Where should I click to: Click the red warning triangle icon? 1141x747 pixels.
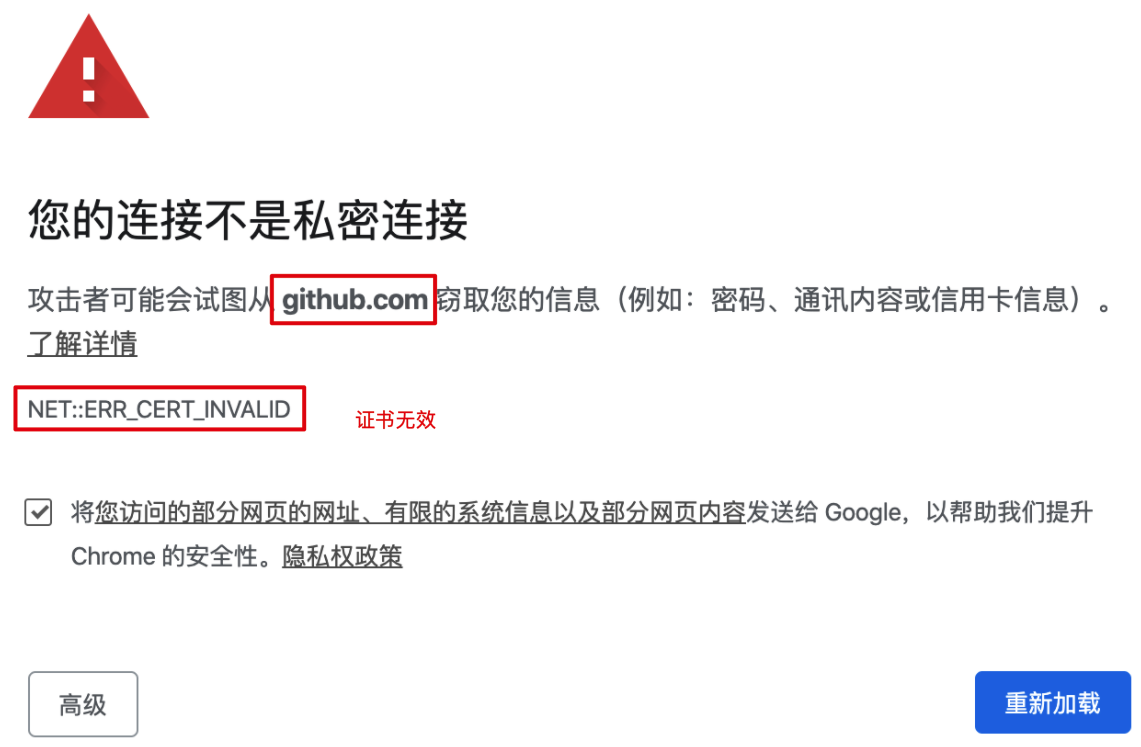88,69
